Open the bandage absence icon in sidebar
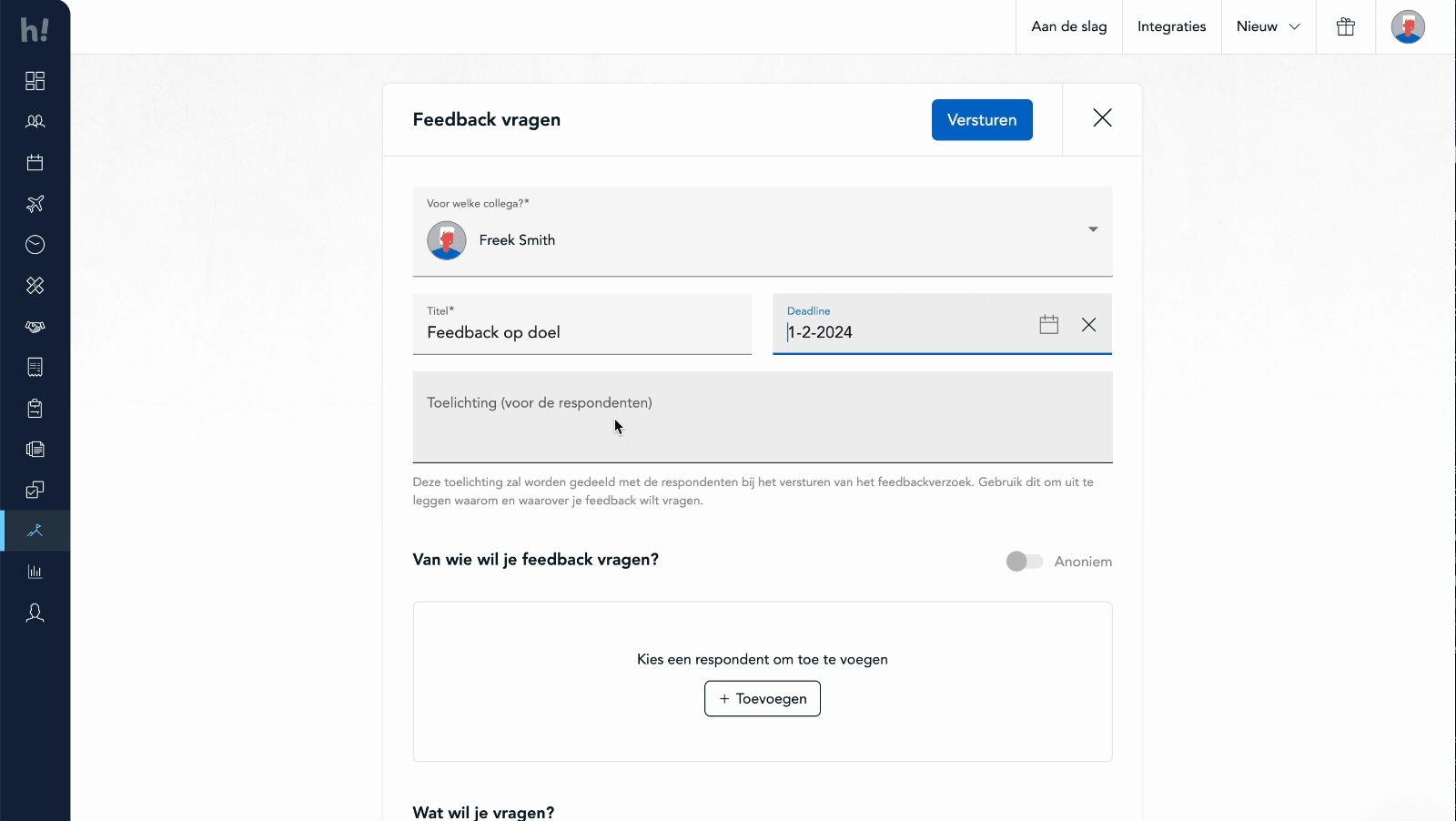 [35, 286]
